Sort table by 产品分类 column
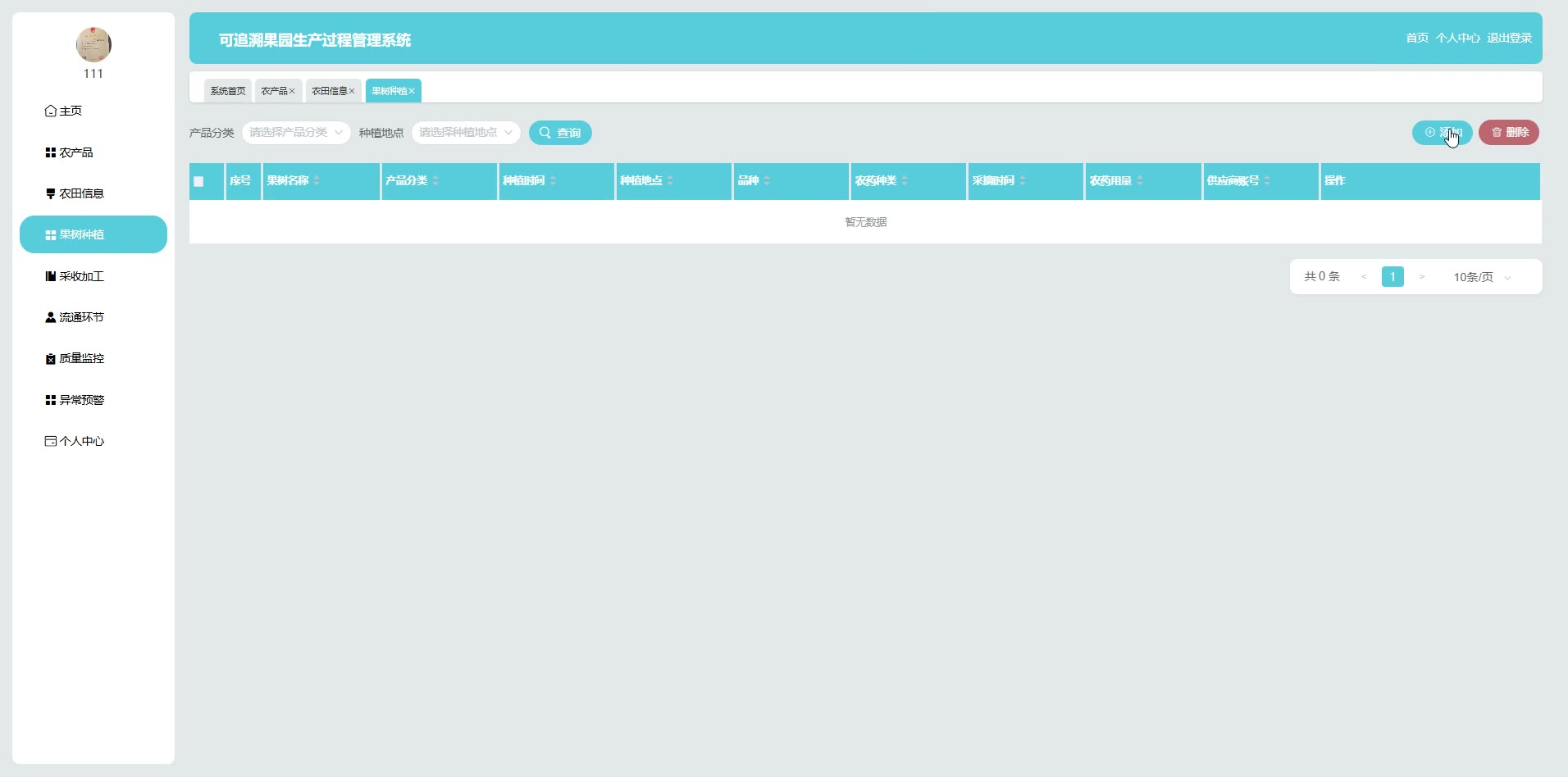The height and width of the screenshot is (777, 1568). 435,180
